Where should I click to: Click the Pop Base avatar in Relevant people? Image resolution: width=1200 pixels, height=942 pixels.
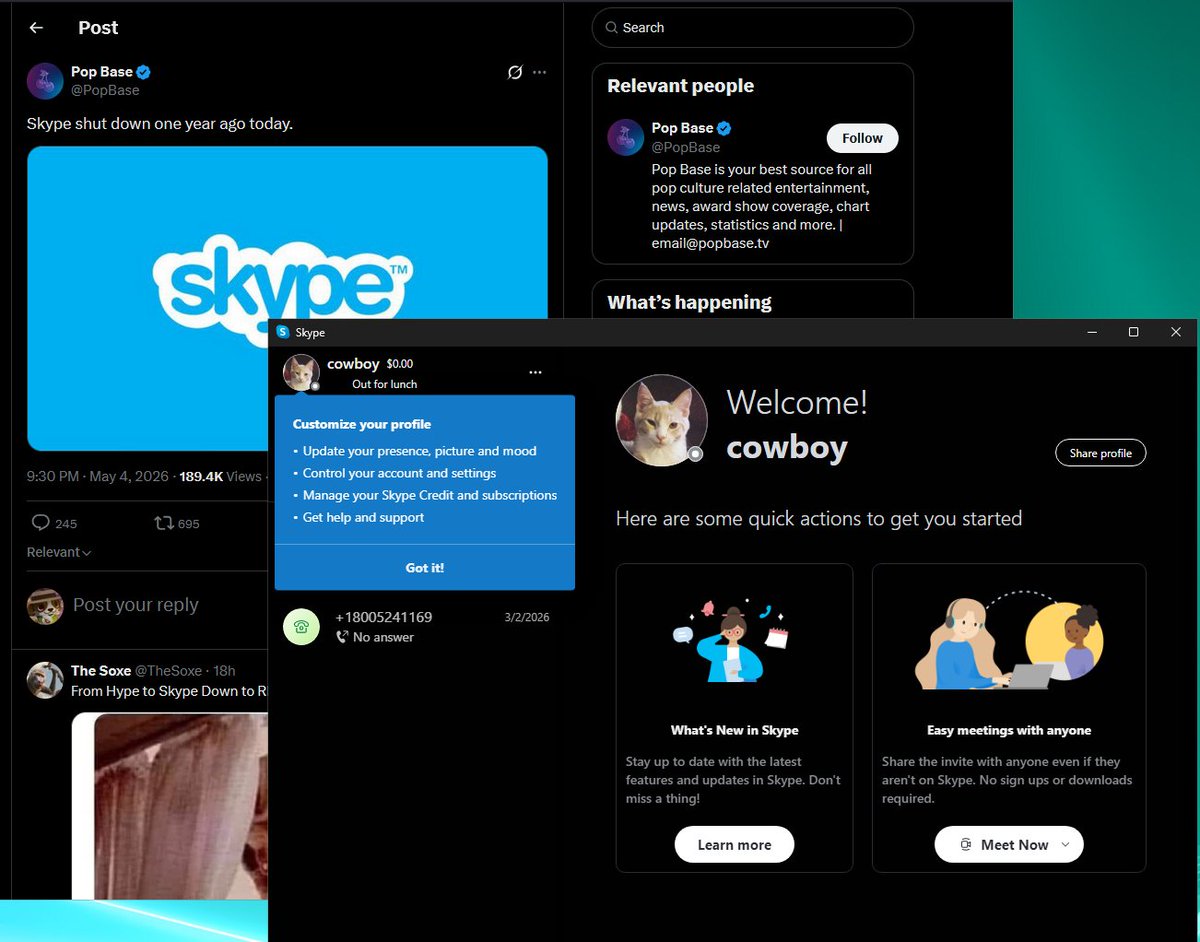pos(626,137)
